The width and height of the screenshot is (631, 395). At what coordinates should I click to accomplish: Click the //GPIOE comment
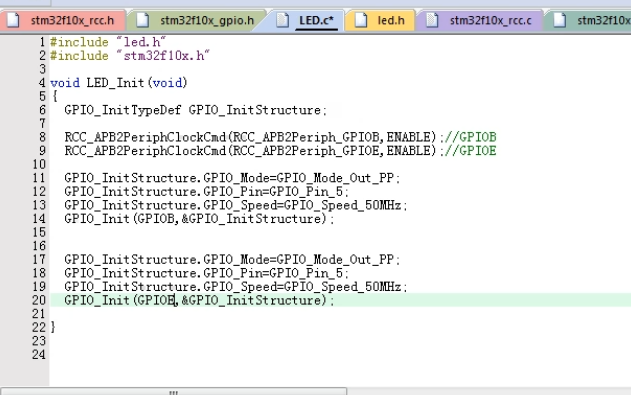(x=470, y=151)
